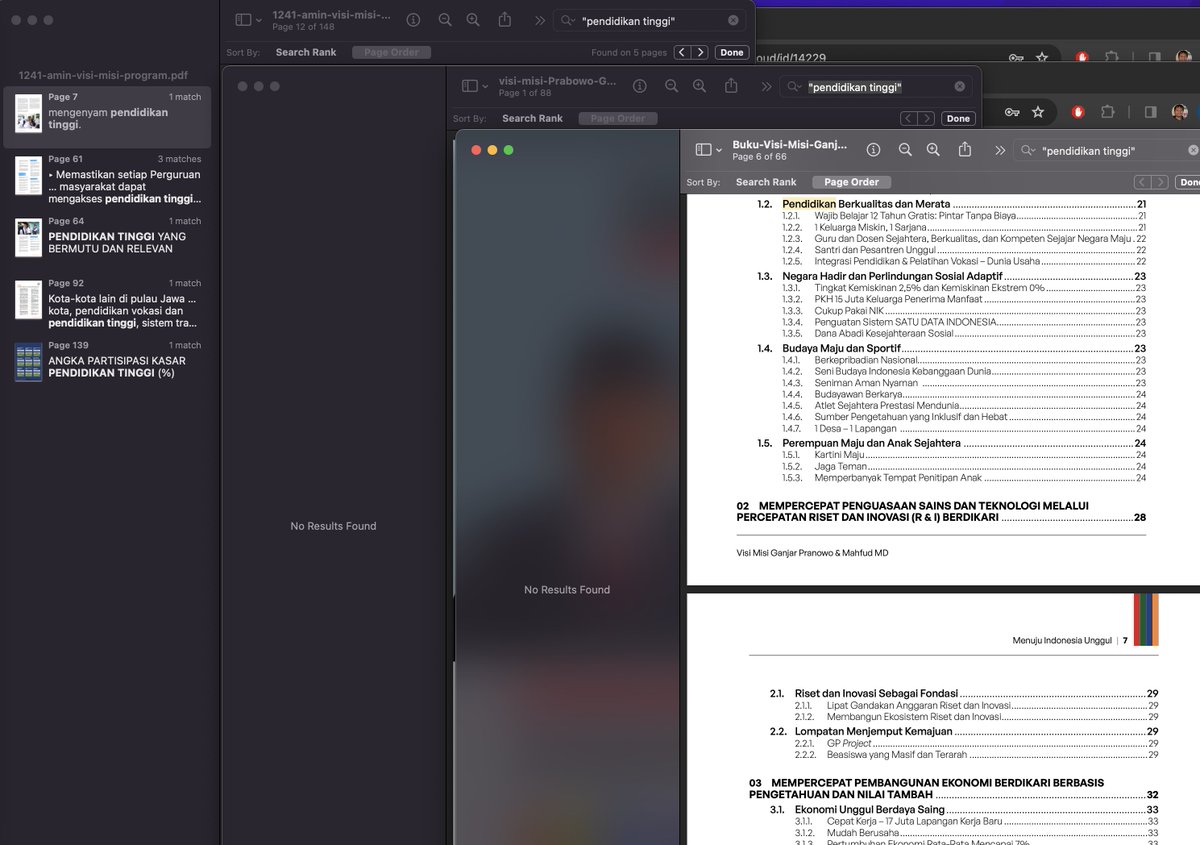Screen dimensions: 1200x845
Task: Open search options magnifier in visi-misi-Prabowo window
Action: click(794, 87)
